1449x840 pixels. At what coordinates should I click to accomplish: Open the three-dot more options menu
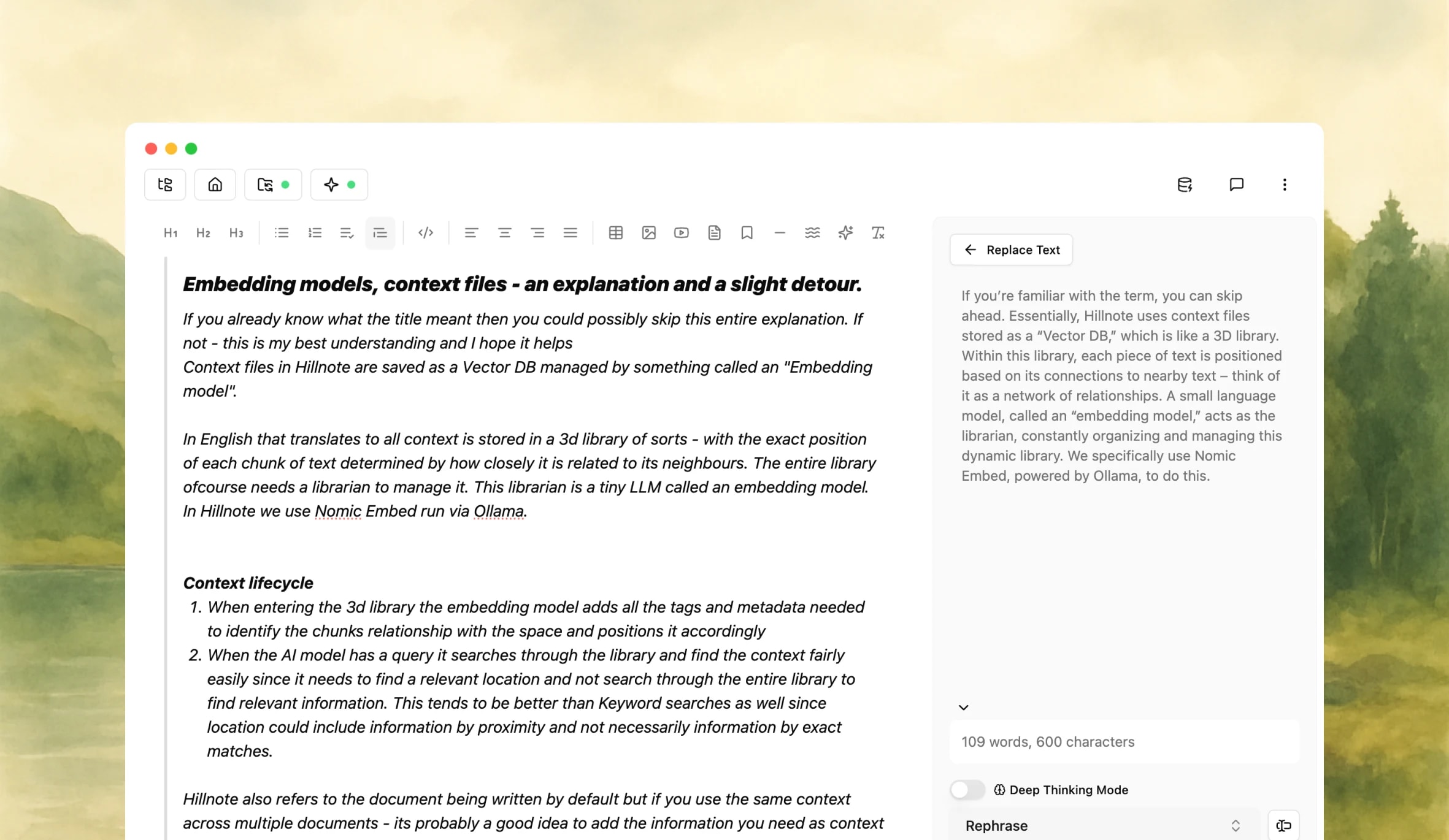coord(1285,185)
